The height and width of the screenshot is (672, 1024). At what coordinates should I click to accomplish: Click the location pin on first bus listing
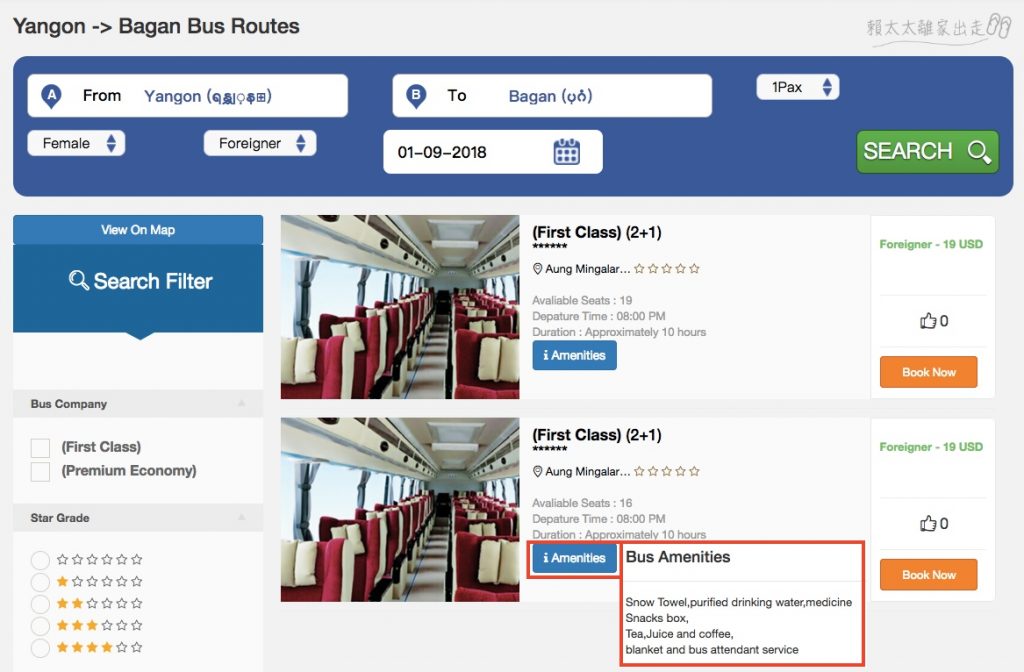coord(537,269)
